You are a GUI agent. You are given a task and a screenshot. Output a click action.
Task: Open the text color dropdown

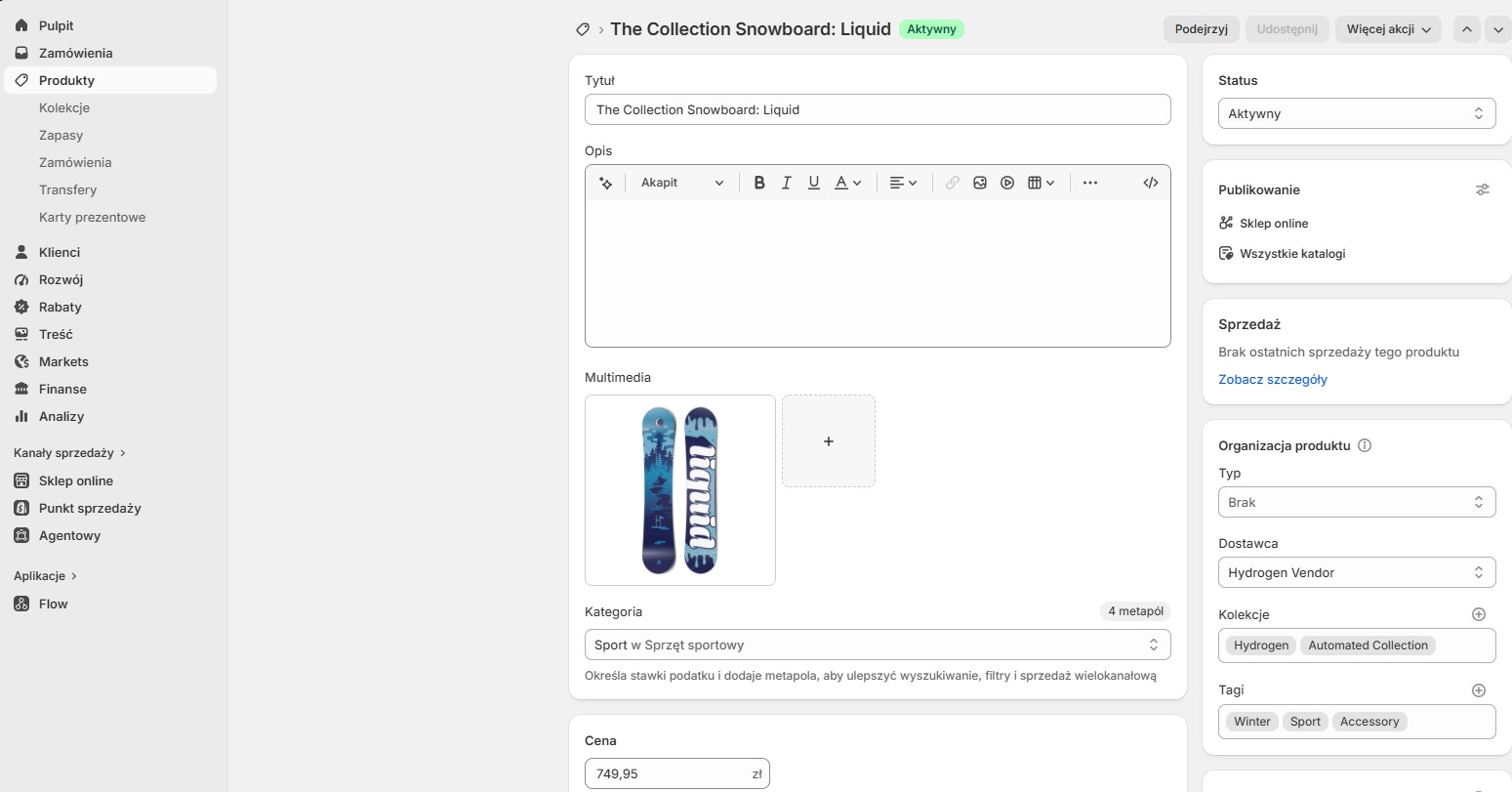847,183
